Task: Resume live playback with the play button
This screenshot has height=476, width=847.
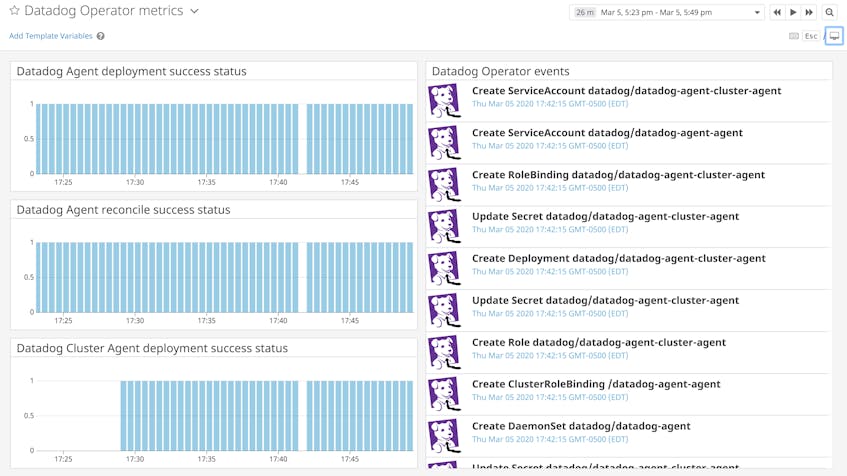Action: pos(793,12)
